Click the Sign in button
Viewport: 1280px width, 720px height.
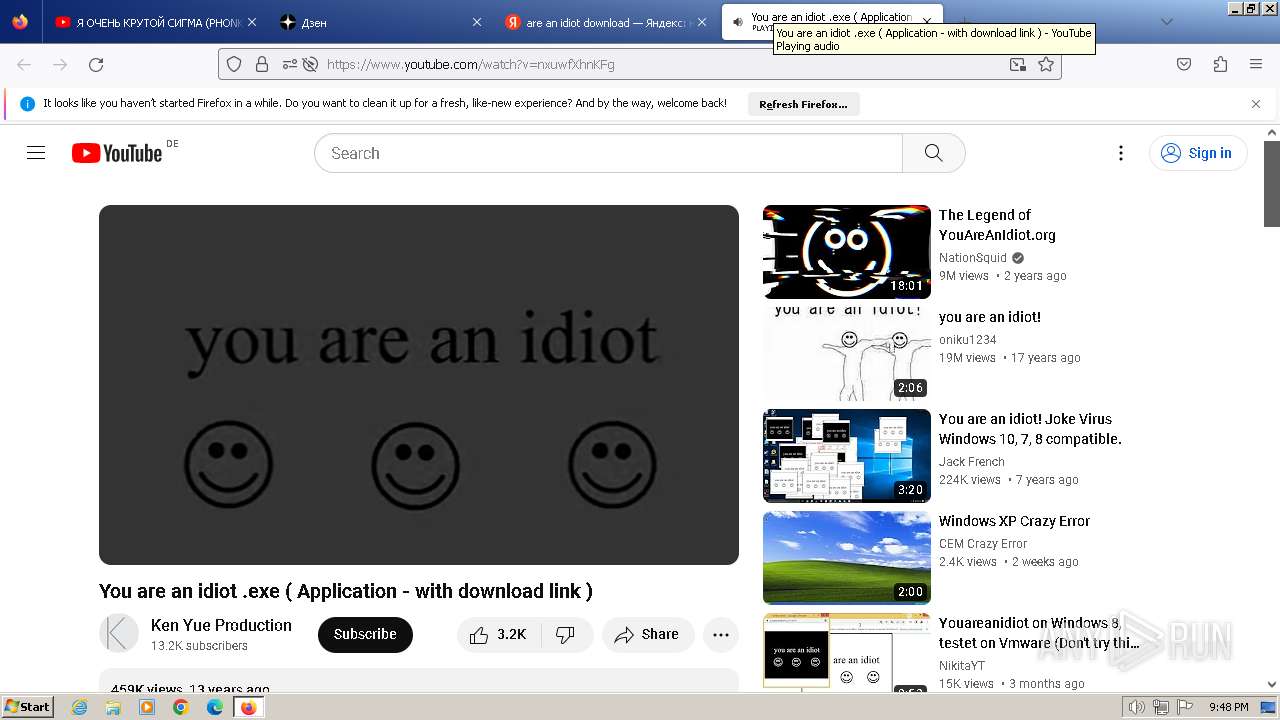click(x=1198, y=153)
